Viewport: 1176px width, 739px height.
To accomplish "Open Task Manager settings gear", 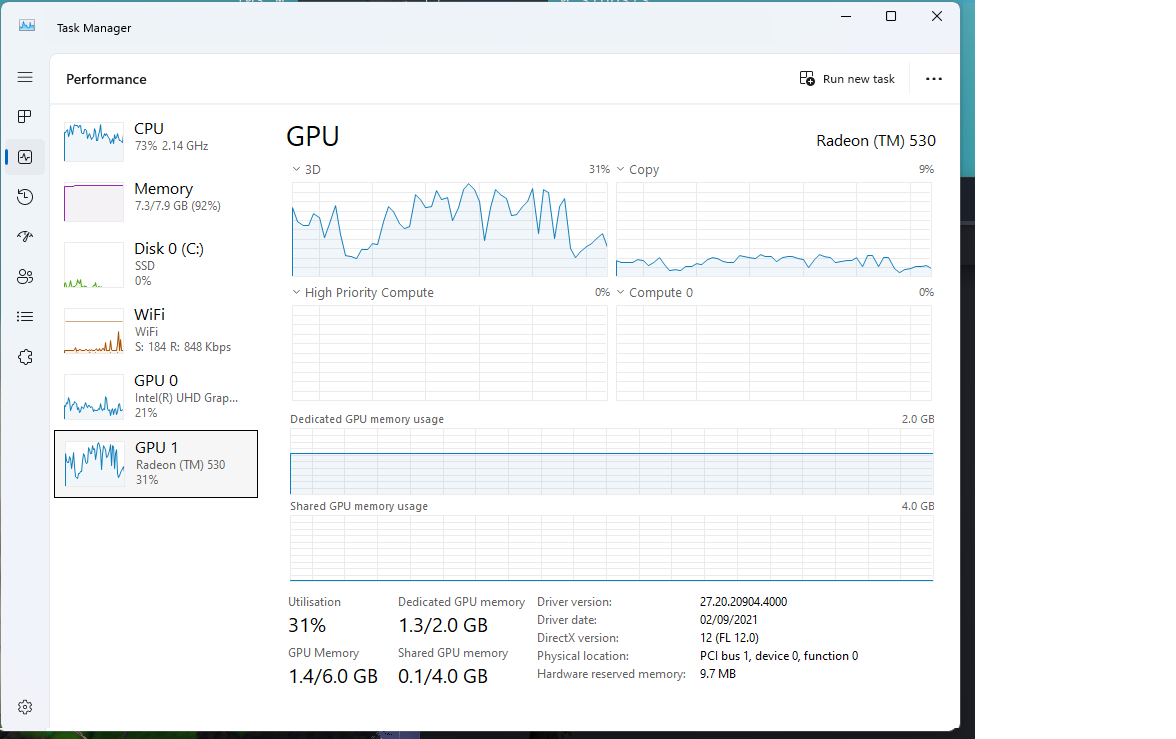I will click(25, 707).
